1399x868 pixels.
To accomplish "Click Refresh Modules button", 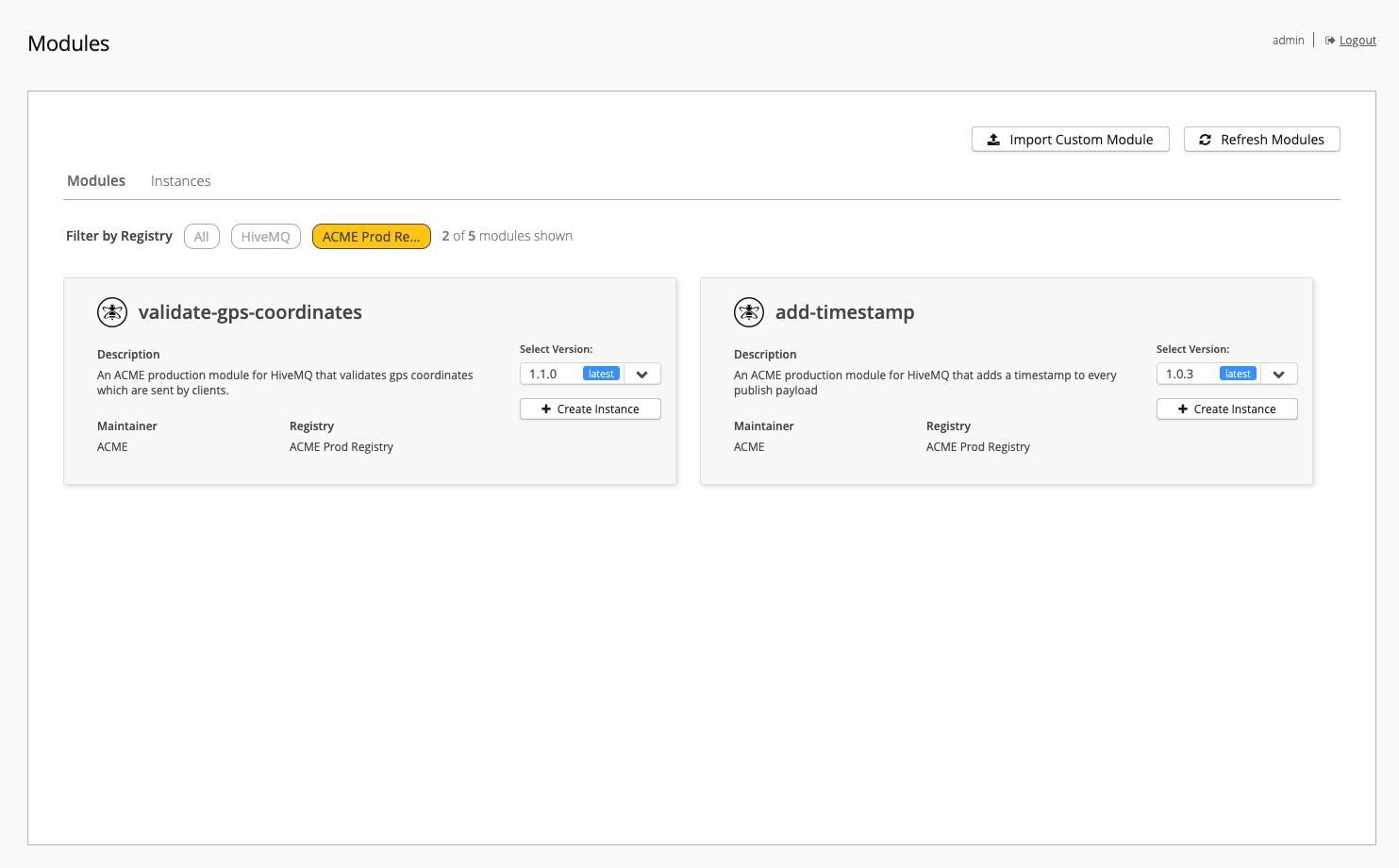I will (1262, 140).
